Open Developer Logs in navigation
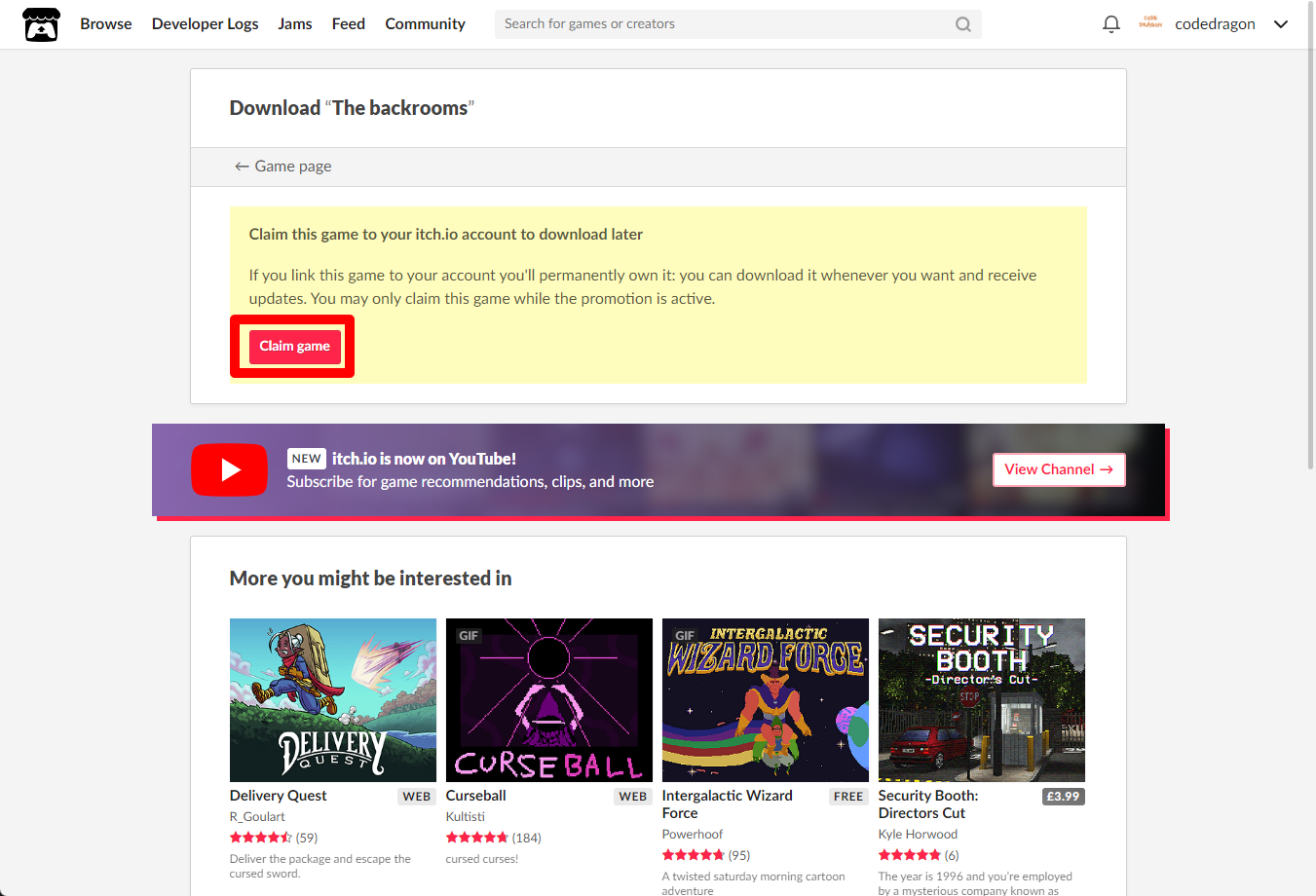Image resolution: width=1316 pixels, height=896 pixels. pos(205,24)
